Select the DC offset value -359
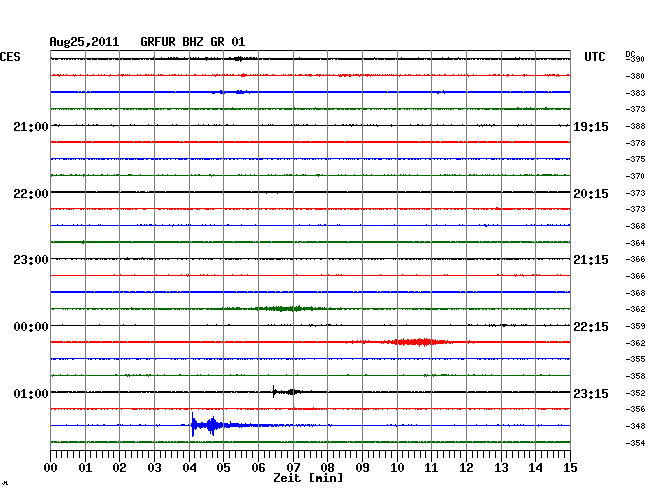Image resolution: width=650 pixels, height=494 pixels. click(x=635, y=326)
